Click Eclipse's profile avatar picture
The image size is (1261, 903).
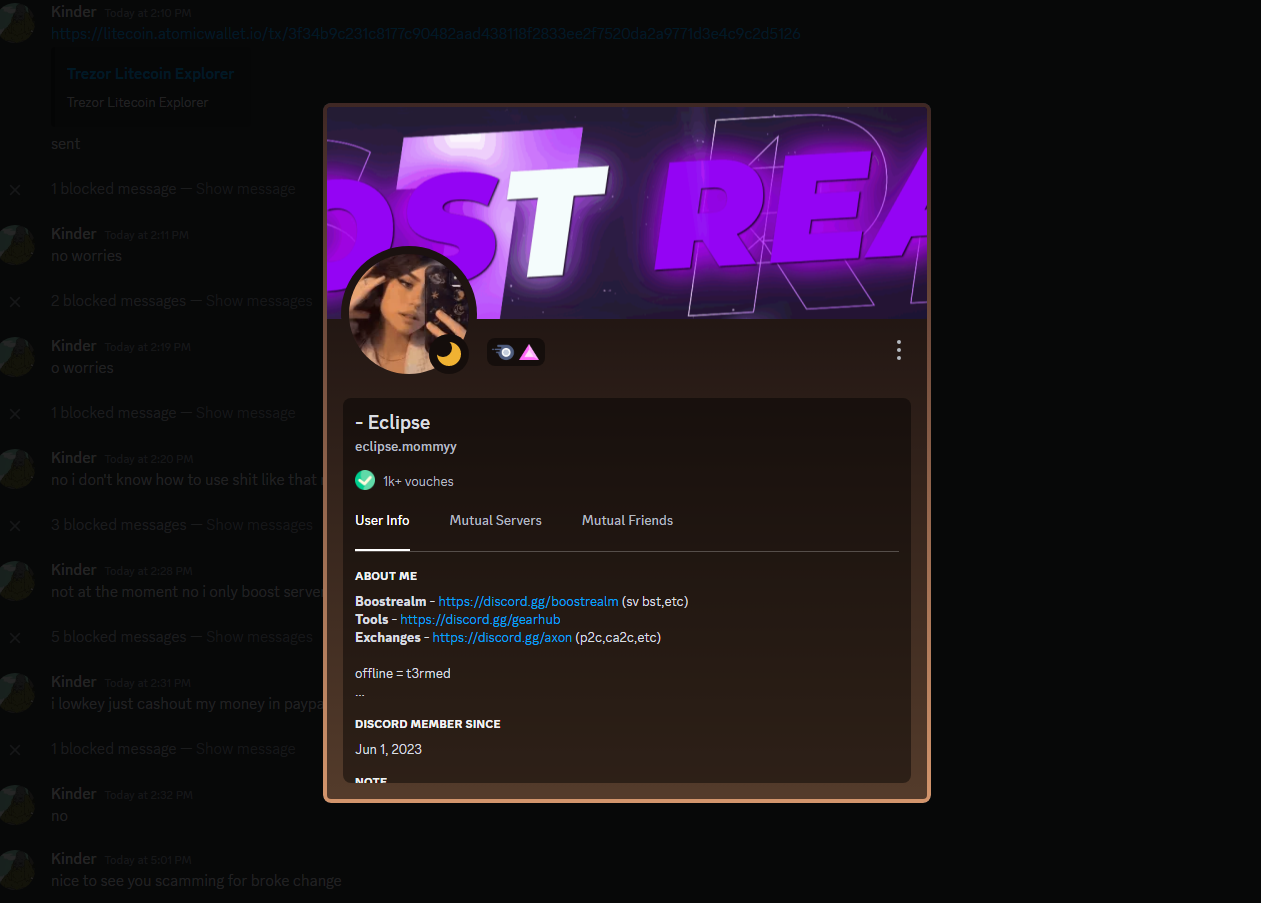[x=409, y=313]
